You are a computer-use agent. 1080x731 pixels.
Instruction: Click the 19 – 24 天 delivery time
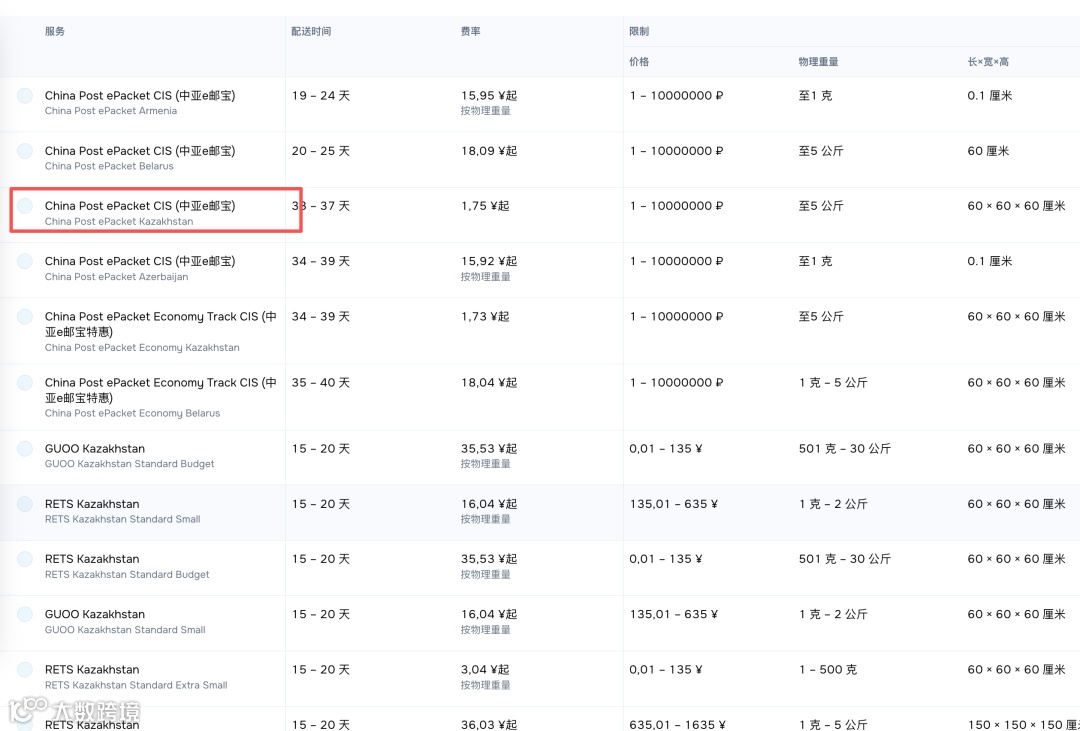pos(320,96)
